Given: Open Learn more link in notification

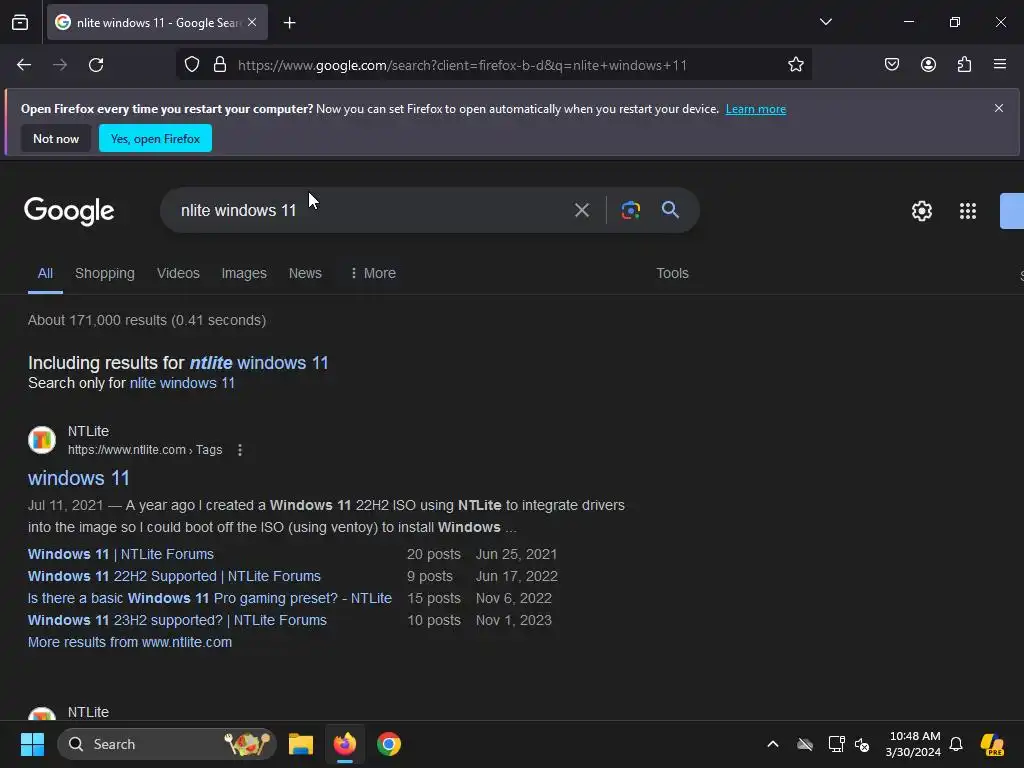Looking at the screenshot, I should coord(756,109).
